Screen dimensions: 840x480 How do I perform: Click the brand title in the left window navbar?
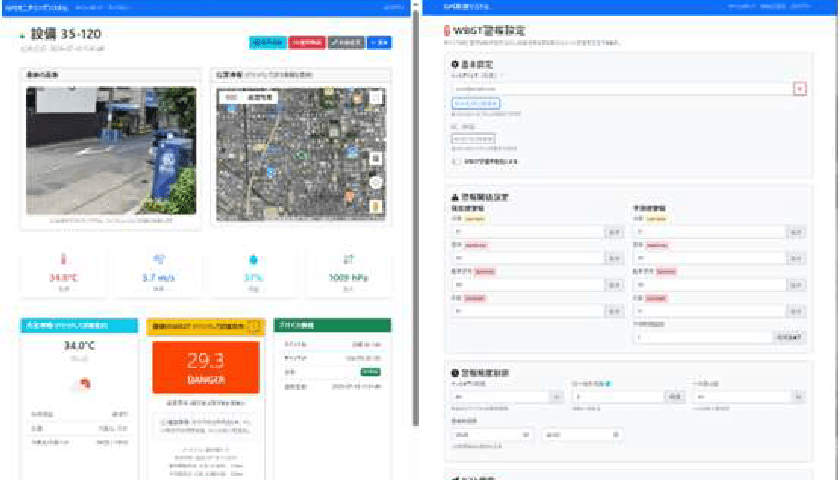(x=36, y=8)
